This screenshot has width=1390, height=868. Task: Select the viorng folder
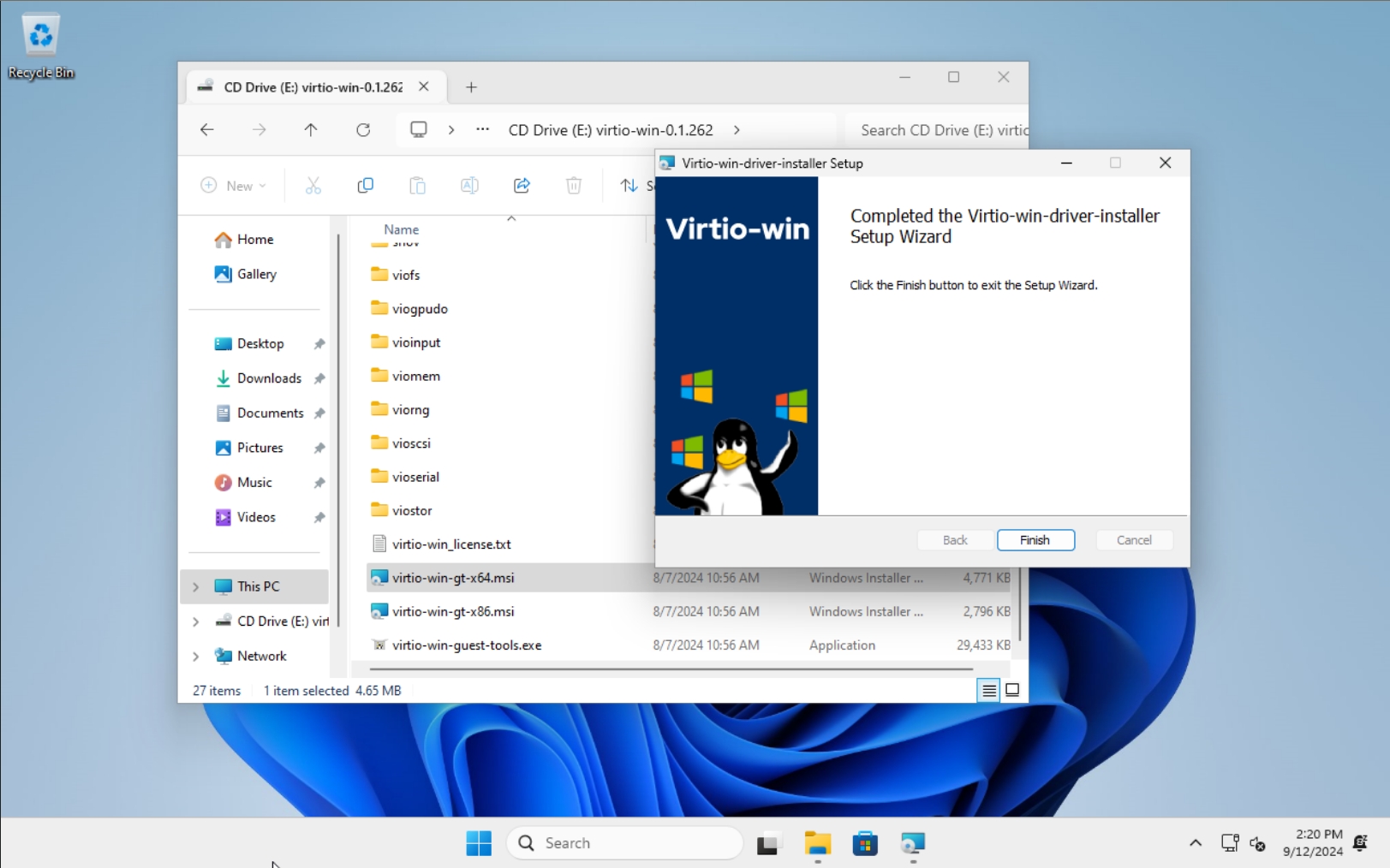tap(411, 409)
